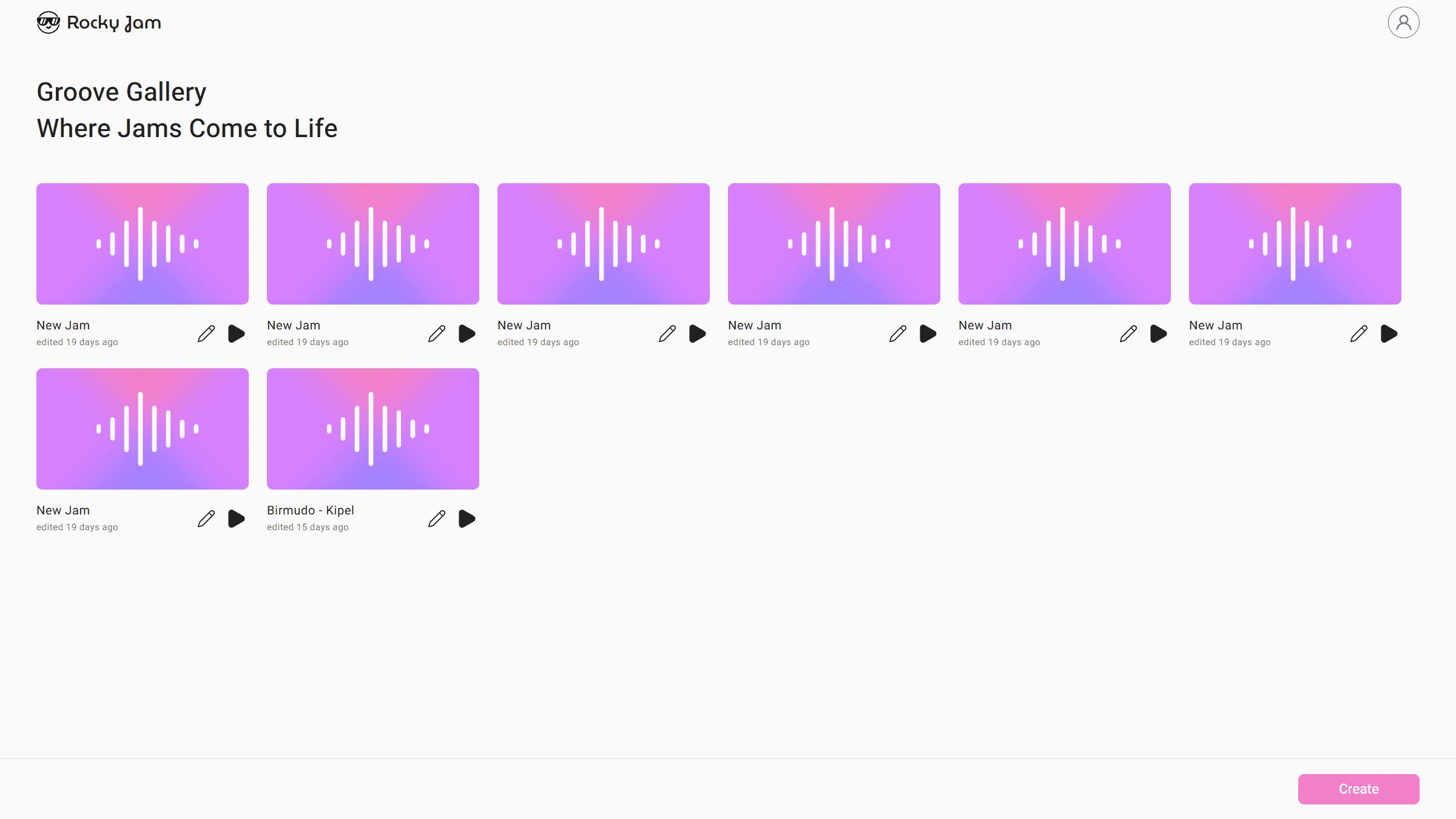The image size is (1456, 819).
Task: Play the Birmudo - Kipel jam
Action: 467,519
